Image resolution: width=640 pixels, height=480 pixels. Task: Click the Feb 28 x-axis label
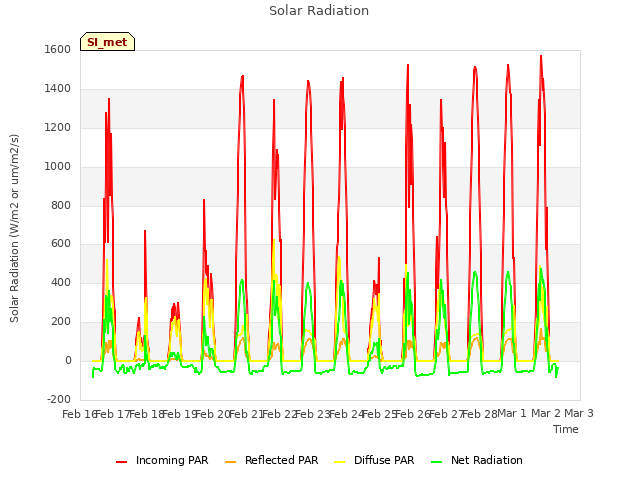480,414
